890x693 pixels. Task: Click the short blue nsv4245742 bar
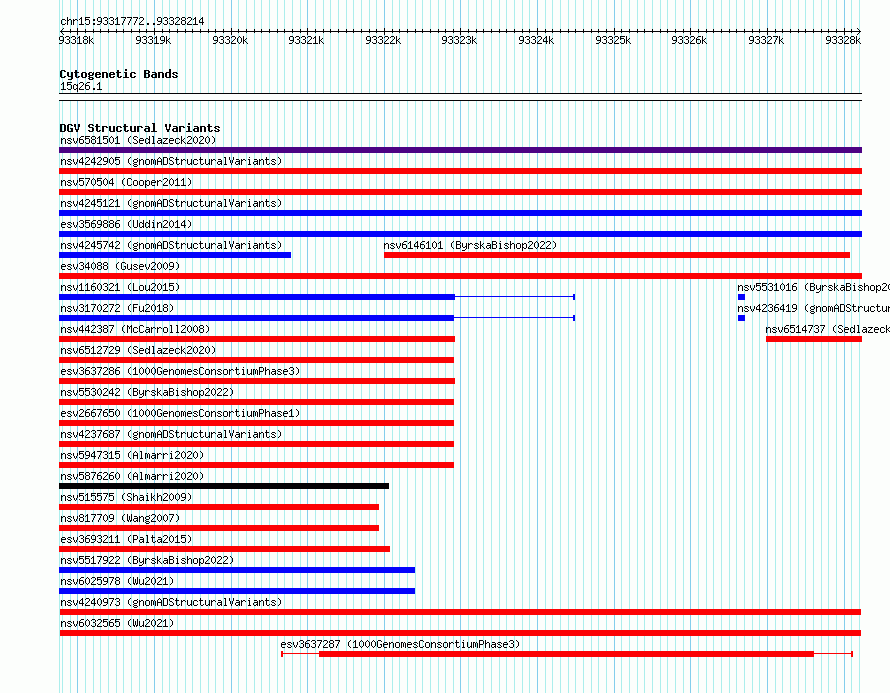(175, 255)
